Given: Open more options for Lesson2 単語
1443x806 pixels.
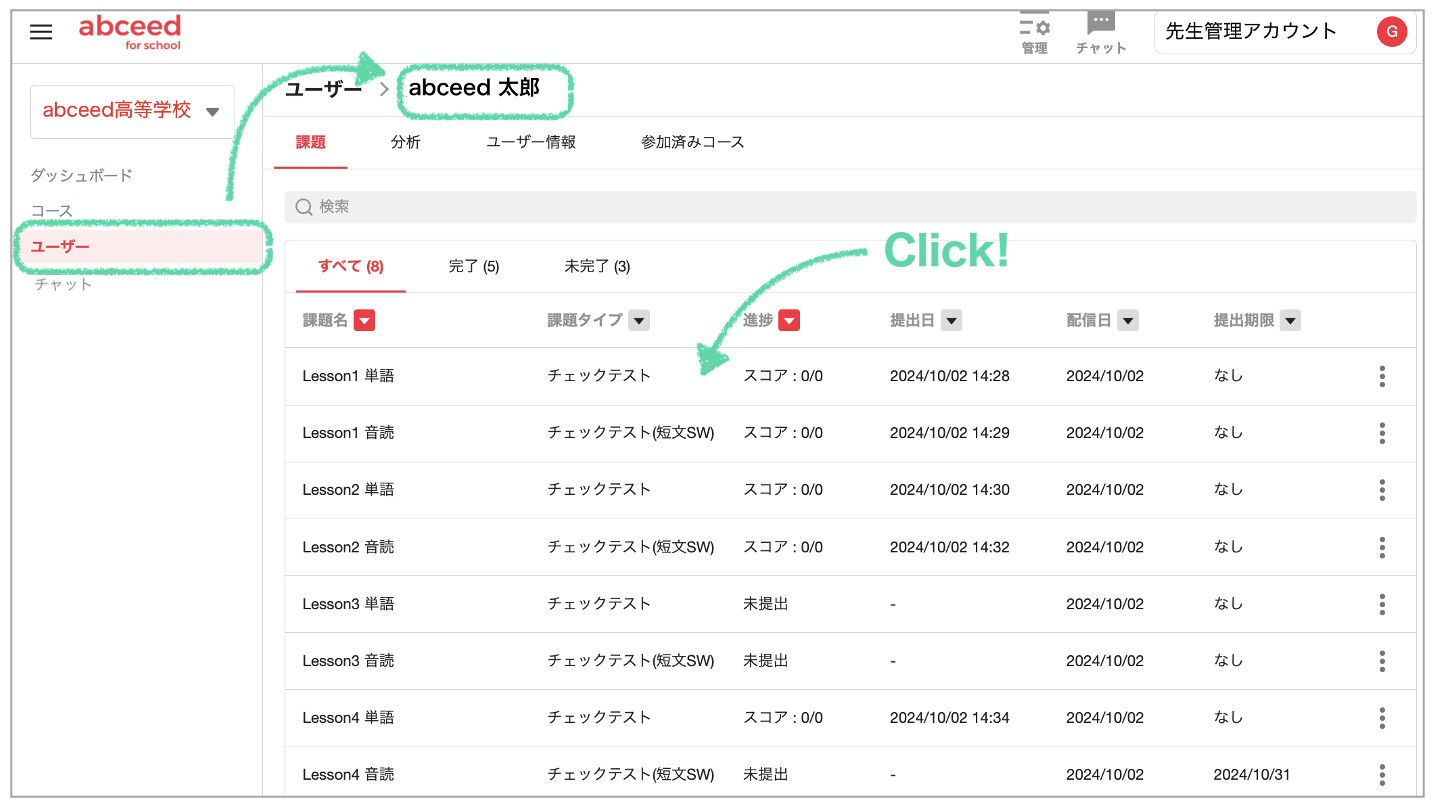Looking at the screenshot, I should (x=1382, y=490).
